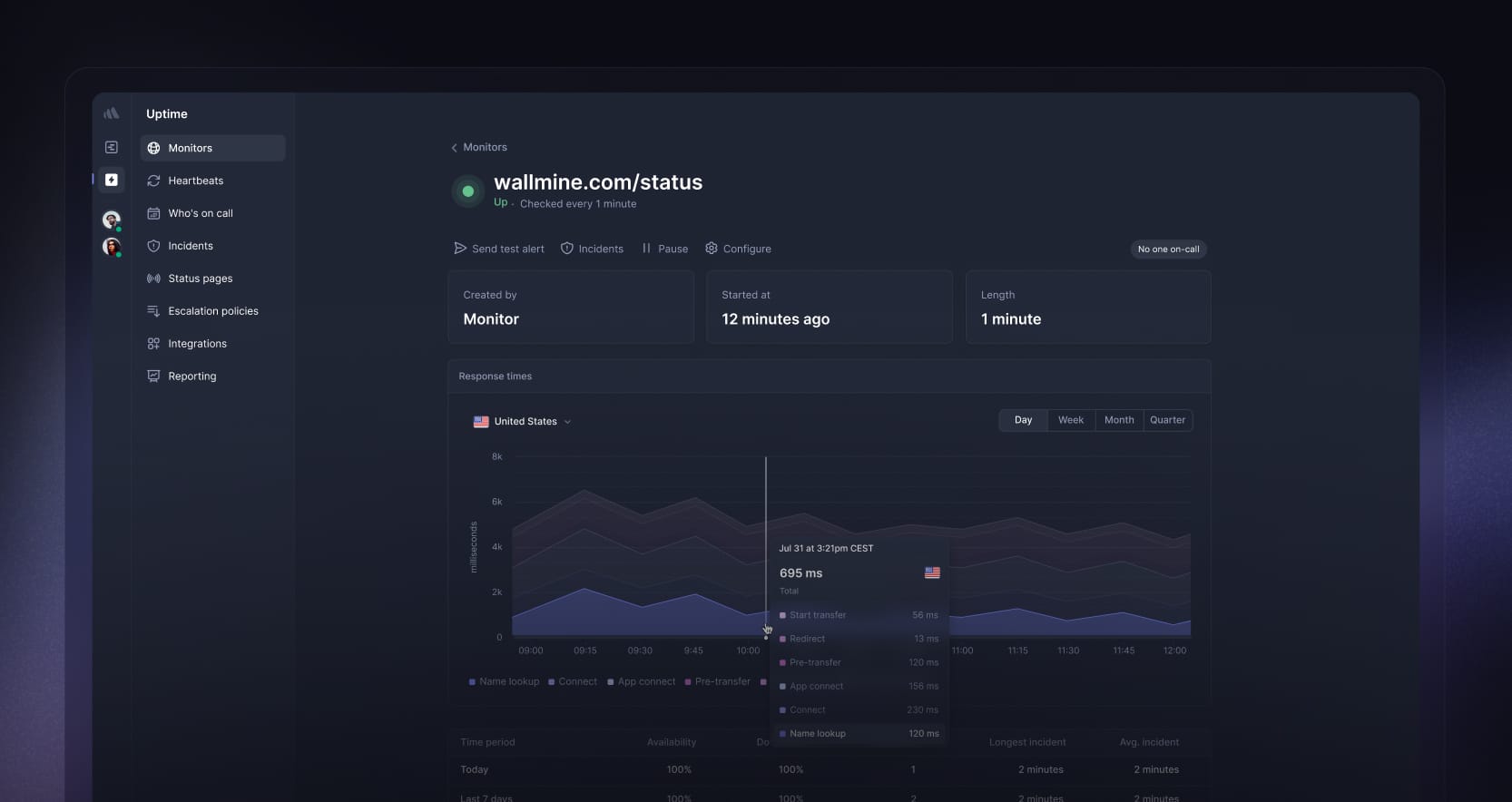Pause the monitor with Pause icon
The width and height of the screenshot is (1512, 802).
(646, 249)
